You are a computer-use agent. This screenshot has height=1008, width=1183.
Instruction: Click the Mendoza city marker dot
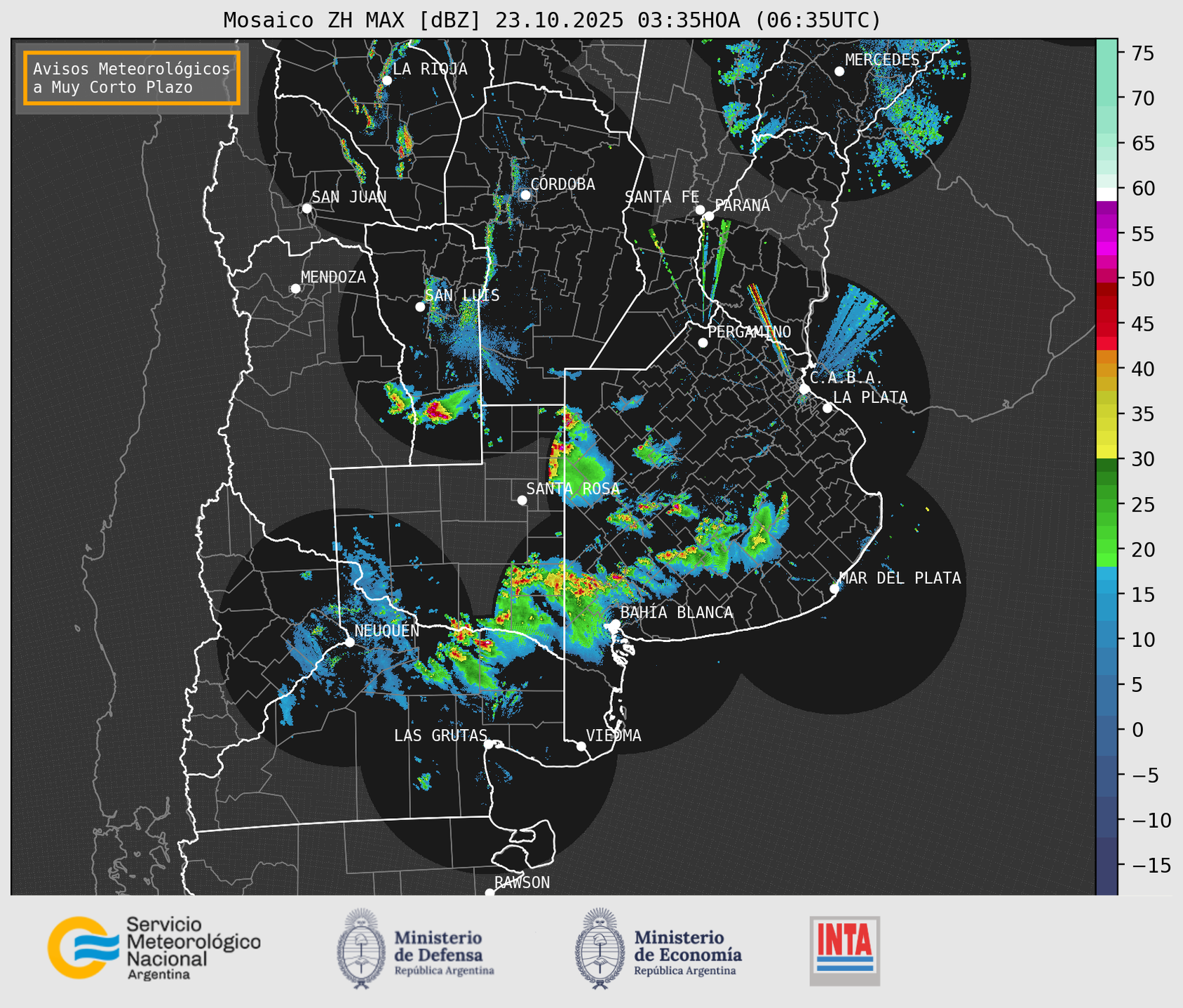pos(295,289)
